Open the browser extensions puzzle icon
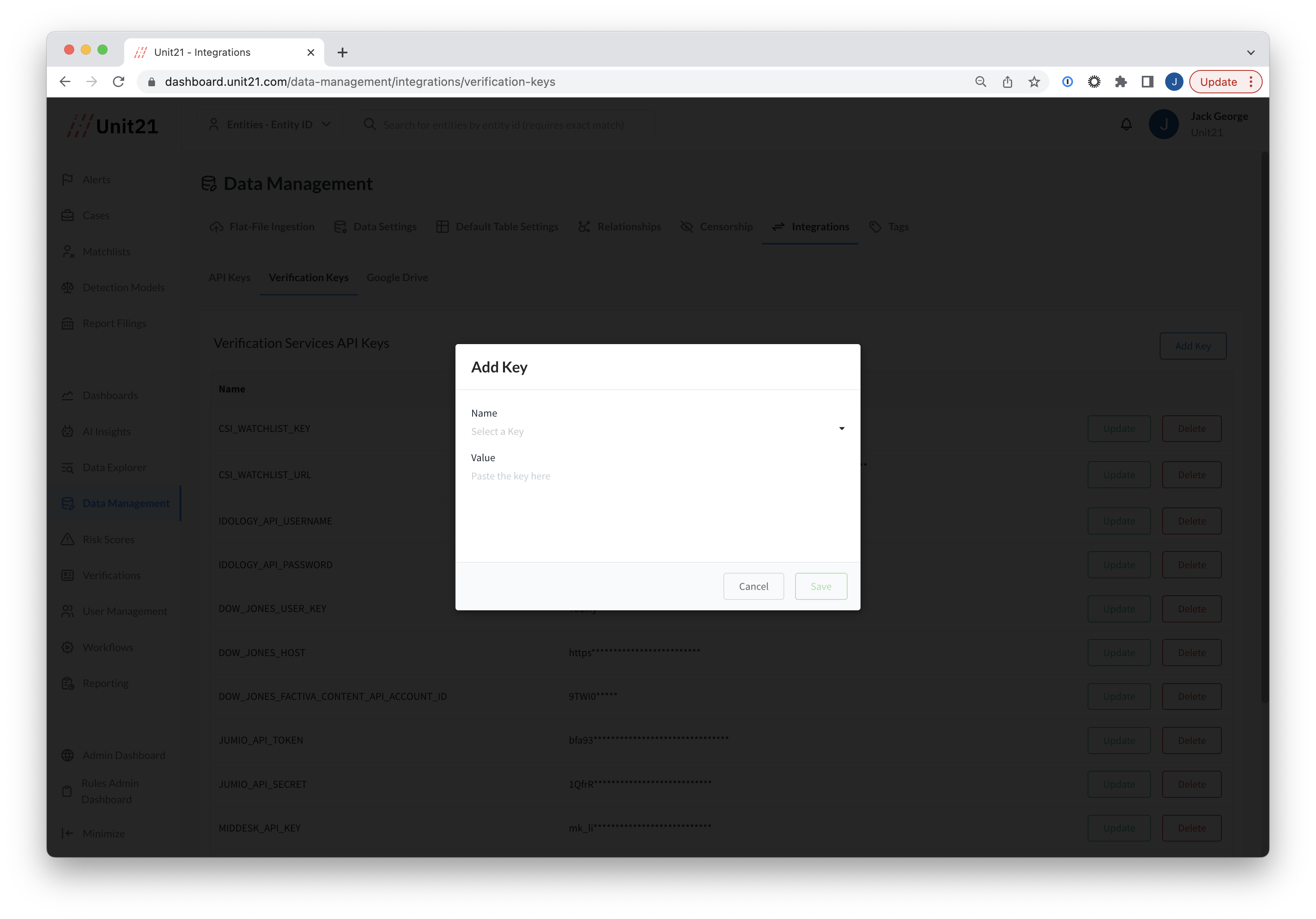 pyautogui.click(x=1121, y=82)
